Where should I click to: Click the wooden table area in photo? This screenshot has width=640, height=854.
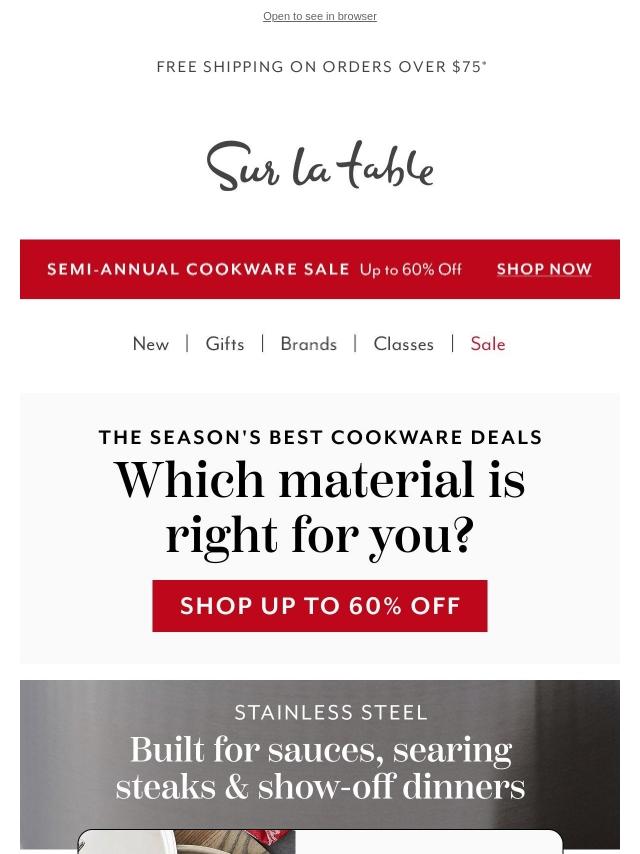(x=215, y=844)
